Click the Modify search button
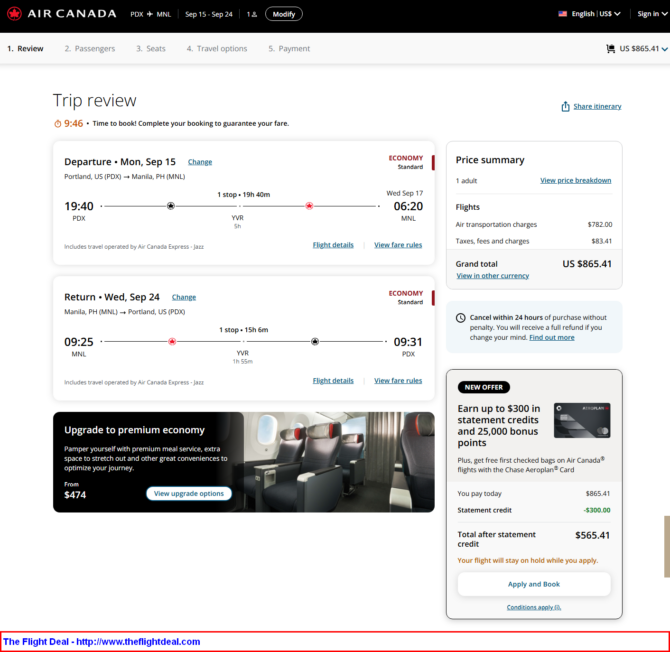The width and height of the screenshot is (670, 652). [x=284, y=14]
